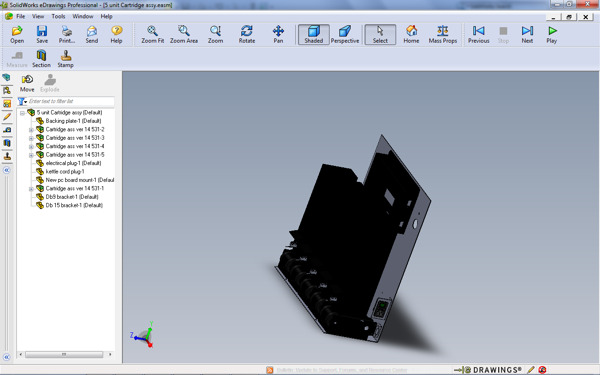Click the Zoom Fit tool
Image resolution: width=600 pixels, height=375 pixels.
pos(153,34)
